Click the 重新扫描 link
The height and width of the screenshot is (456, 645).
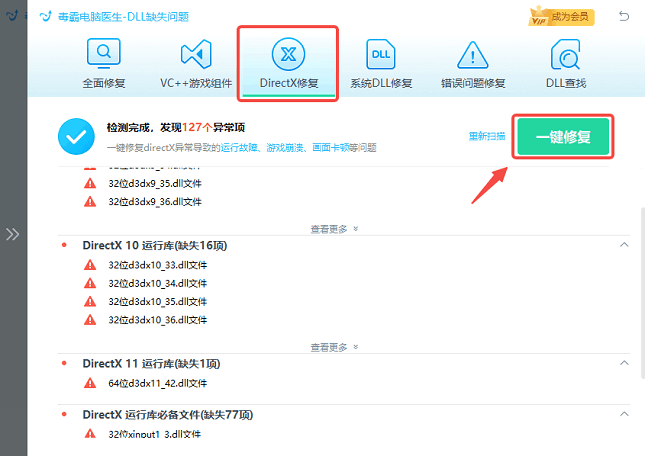point(487,136)
